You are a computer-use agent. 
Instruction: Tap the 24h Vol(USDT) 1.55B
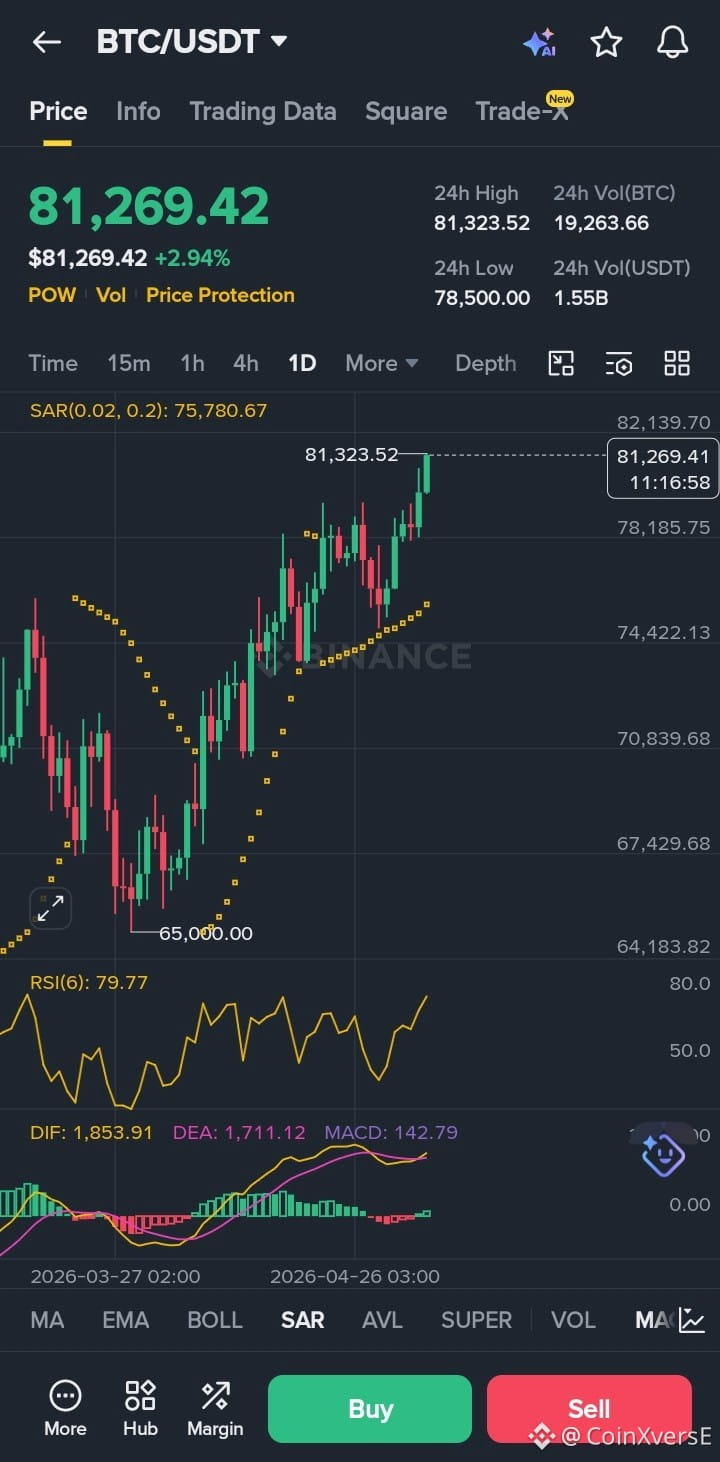pos(582,298)
